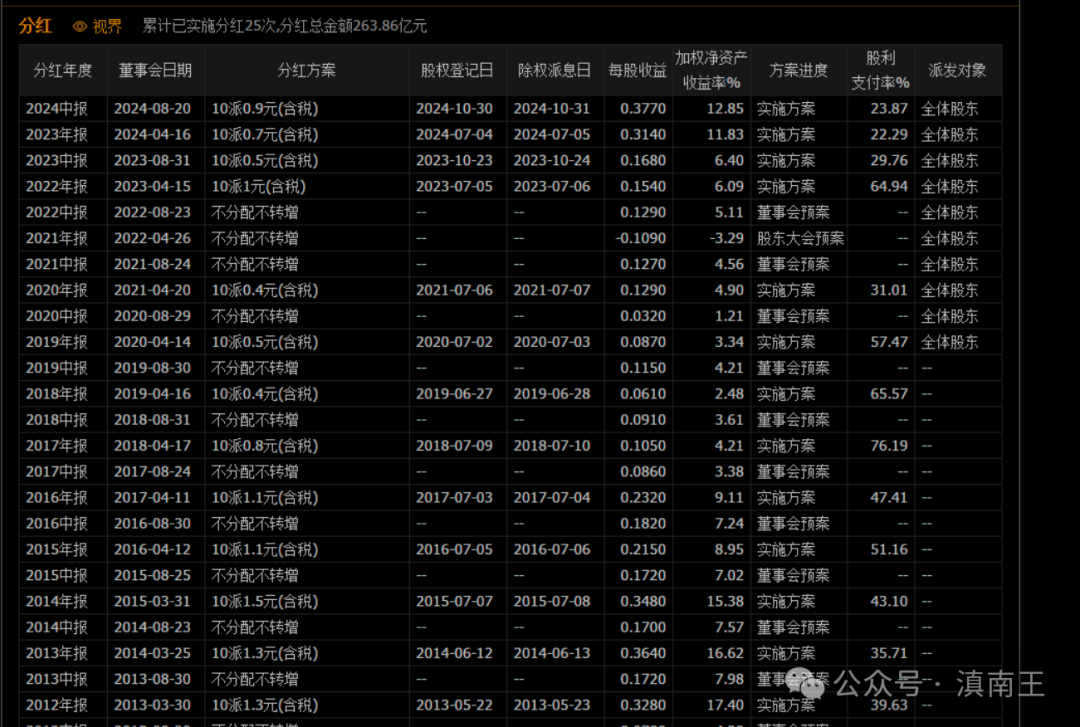Select the 2018年报 row label

56,394
